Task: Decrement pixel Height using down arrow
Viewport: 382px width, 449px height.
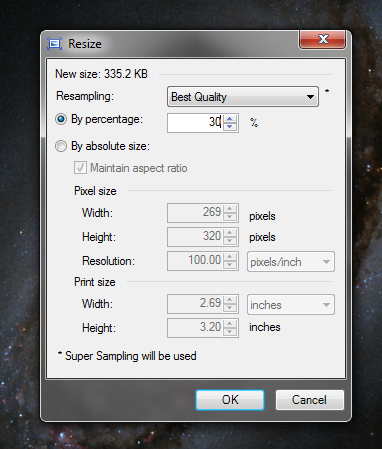Action: coord(230,241)
